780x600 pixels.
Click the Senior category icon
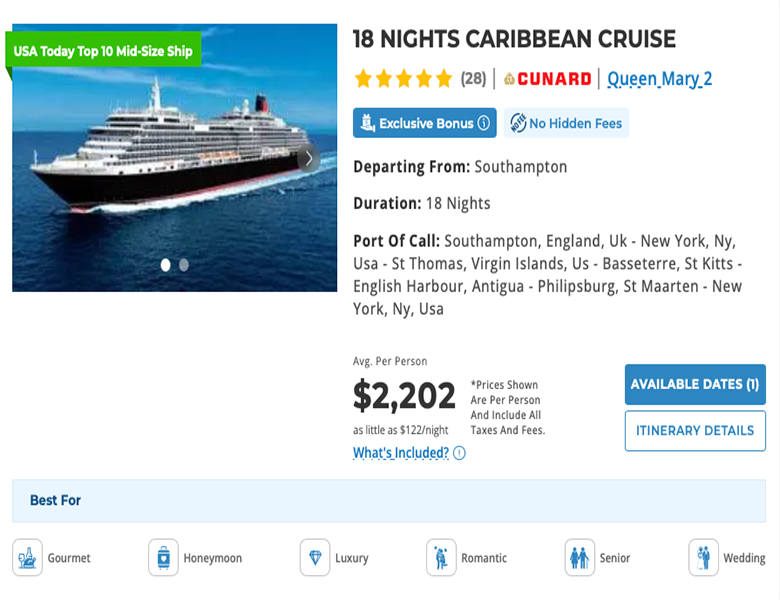click(x=580, y=557)
